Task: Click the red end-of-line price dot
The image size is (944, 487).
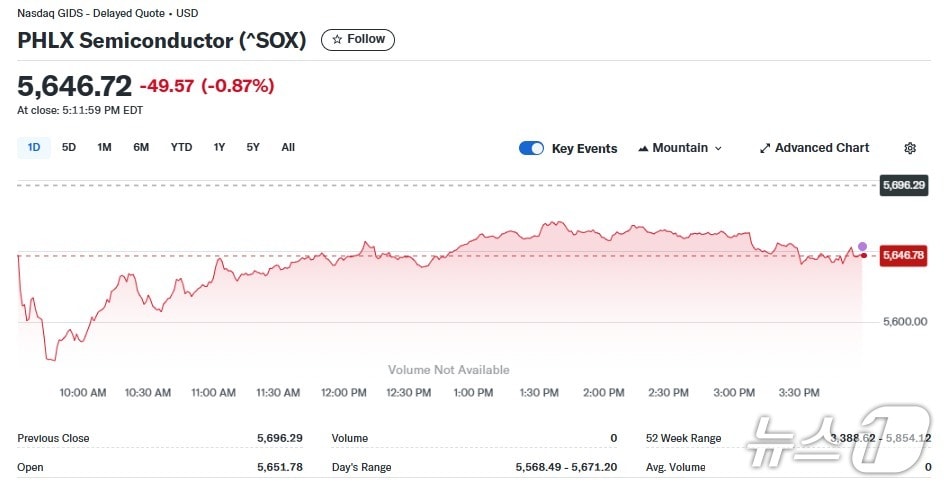Action: click(864, 256)
